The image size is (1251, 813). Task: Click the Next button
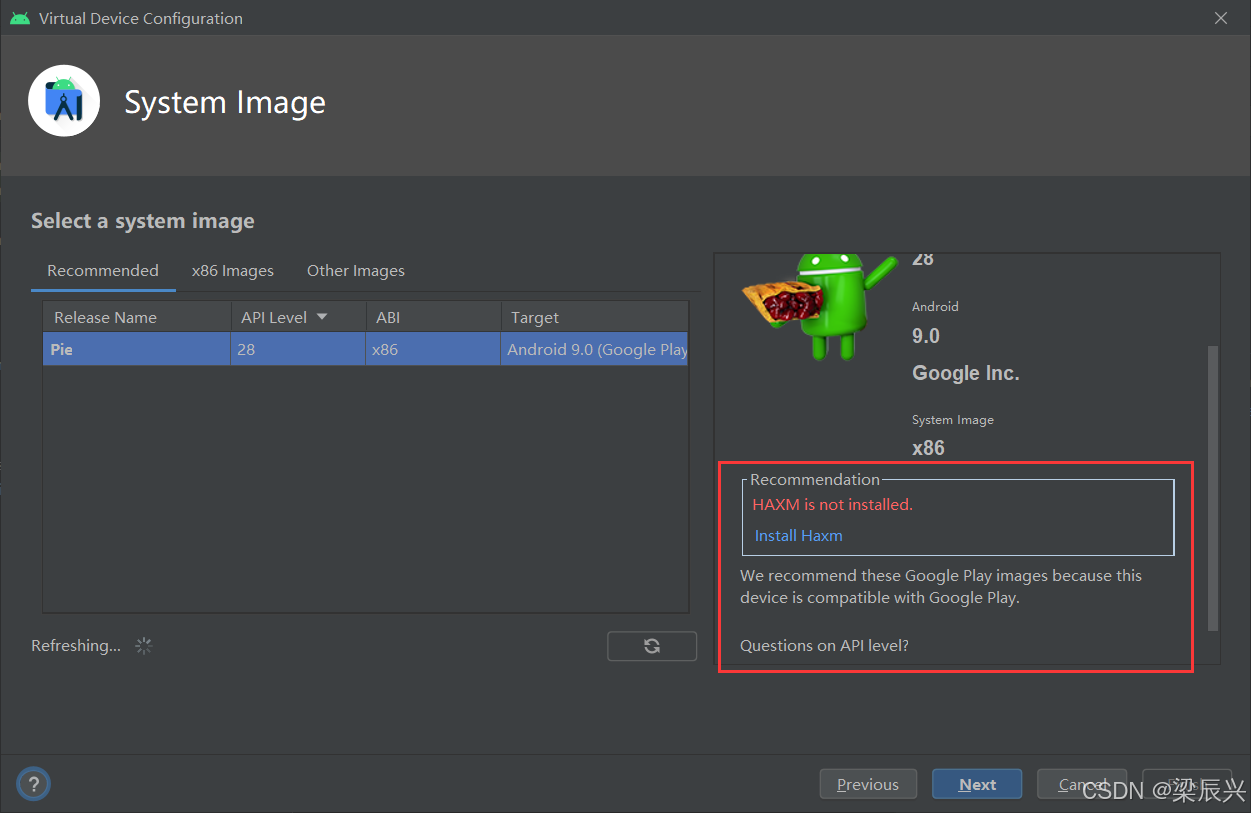pos(977,784)
